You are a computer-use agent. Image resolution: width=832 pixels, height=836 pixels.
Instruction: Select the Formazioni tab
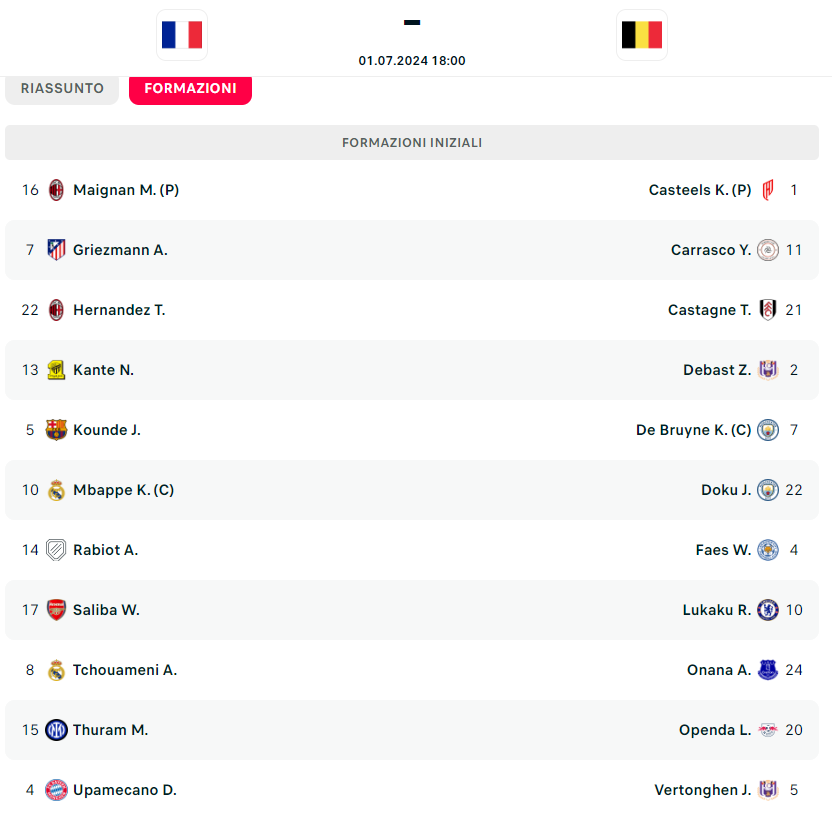click(x=190, y=88)
